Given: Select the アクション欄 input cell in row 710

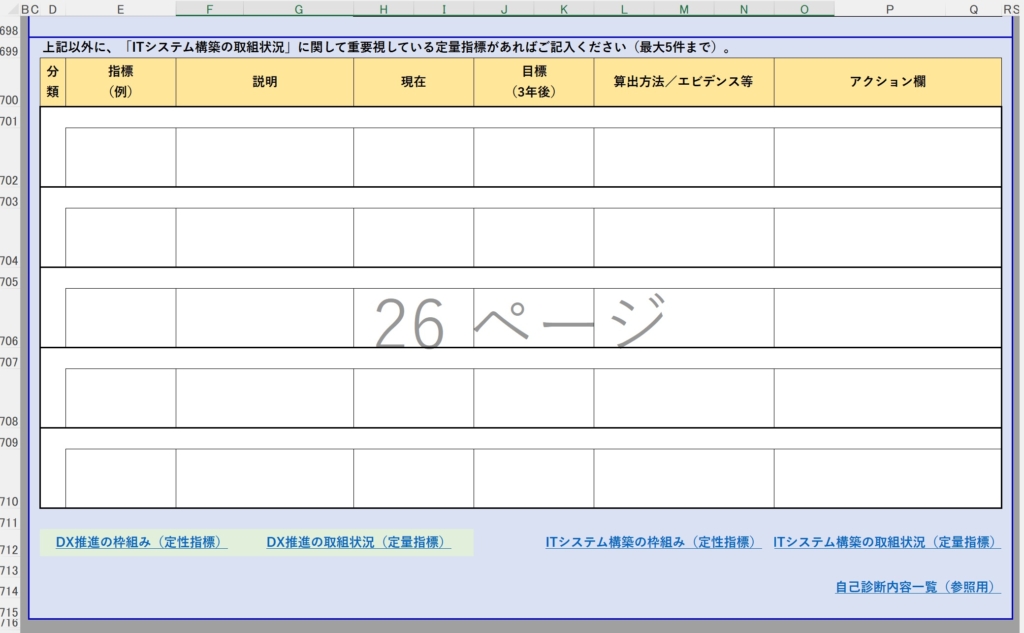Looking at the screenshot, I should 888,479.
